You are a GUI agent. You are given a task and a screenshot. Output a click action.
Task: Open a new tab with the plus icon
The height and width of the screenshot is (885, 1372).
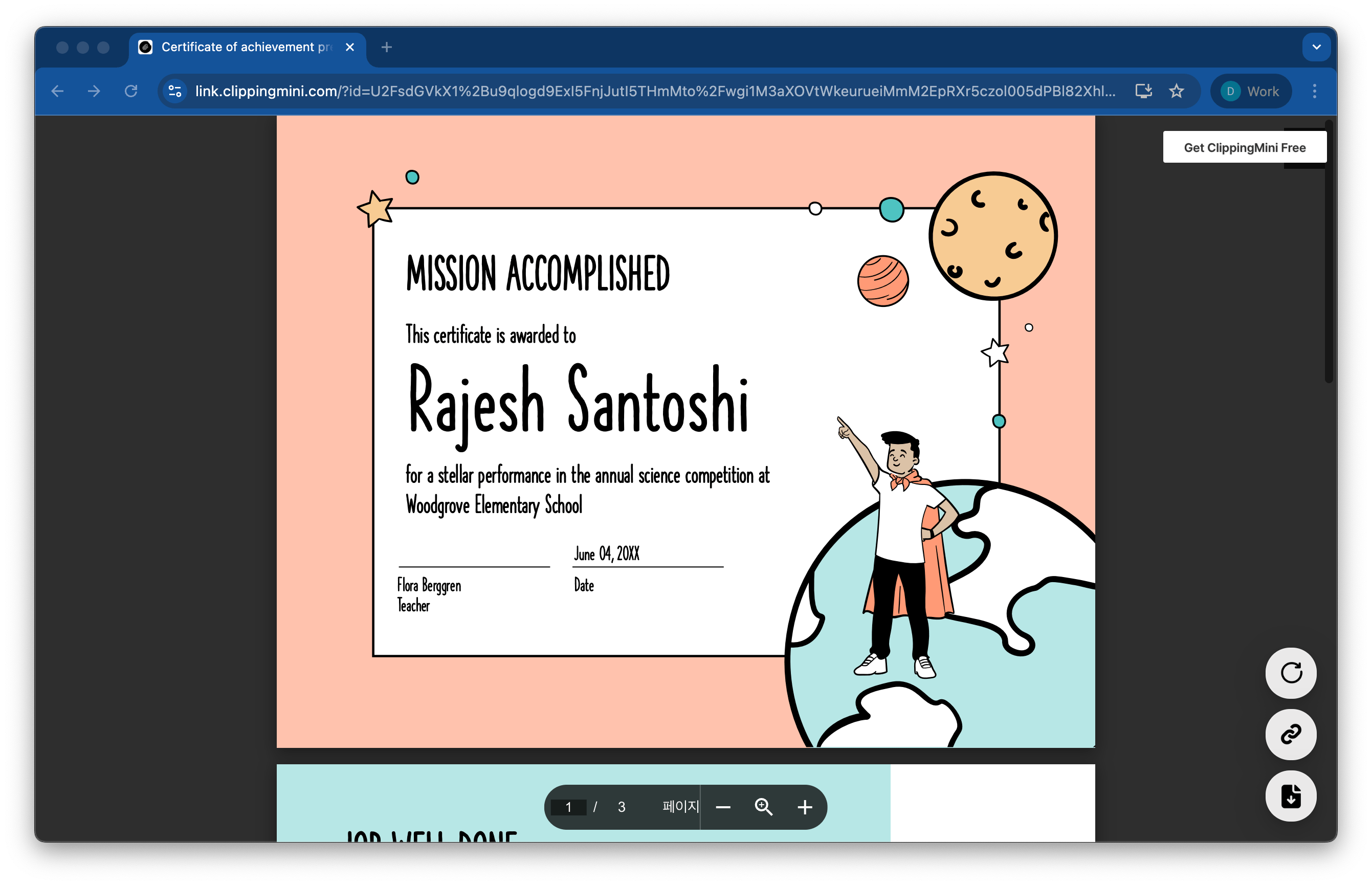pyautogui.click(x=387, y=47)
